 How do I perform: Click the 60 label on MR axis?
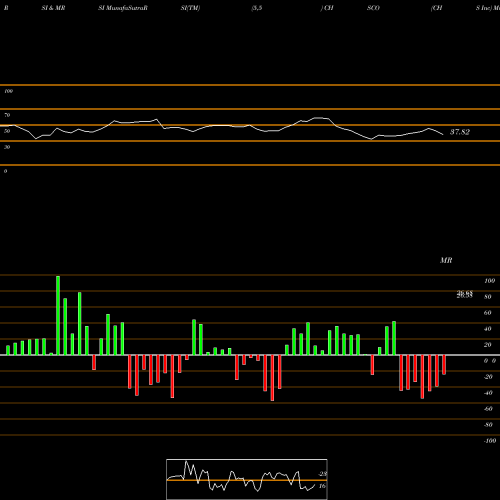(488, 313)
